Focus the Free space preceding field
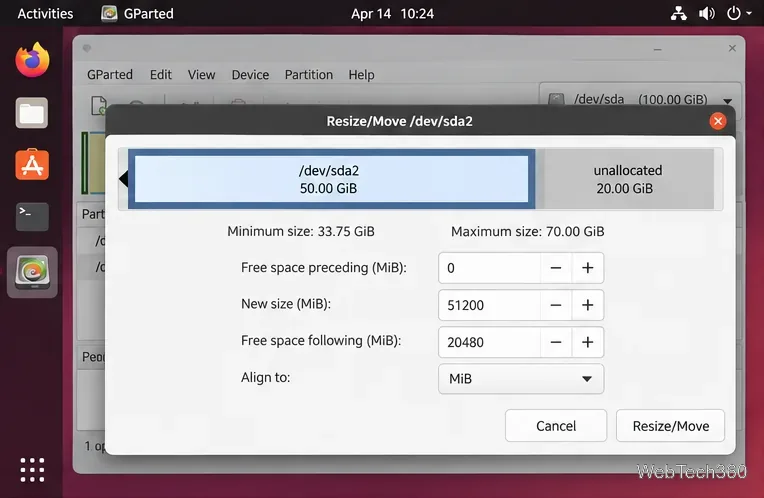This screenshot has width=764, height=498. coord(489,268)
